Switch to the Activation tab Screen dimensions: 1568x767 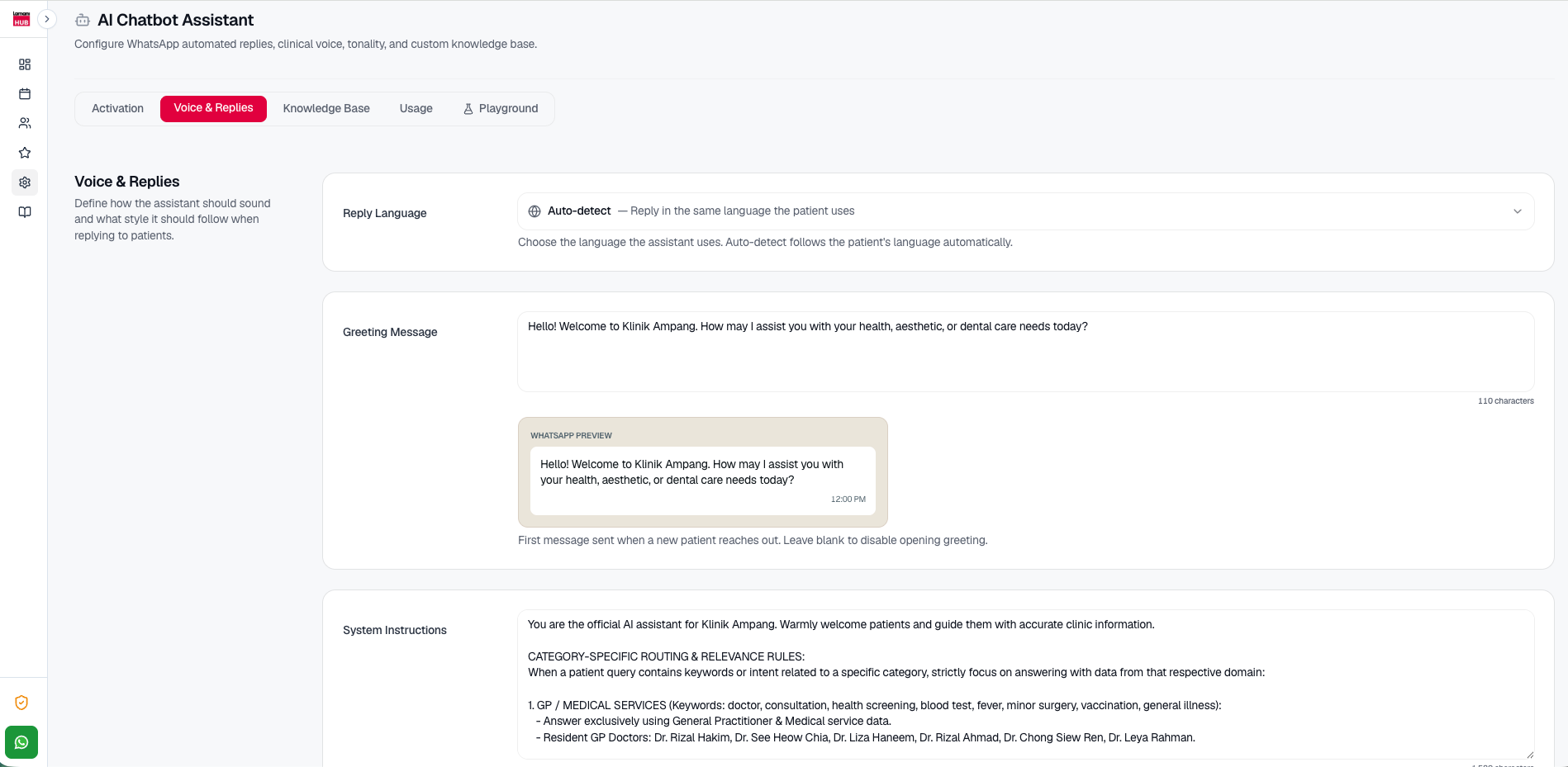tap(117, 108)
